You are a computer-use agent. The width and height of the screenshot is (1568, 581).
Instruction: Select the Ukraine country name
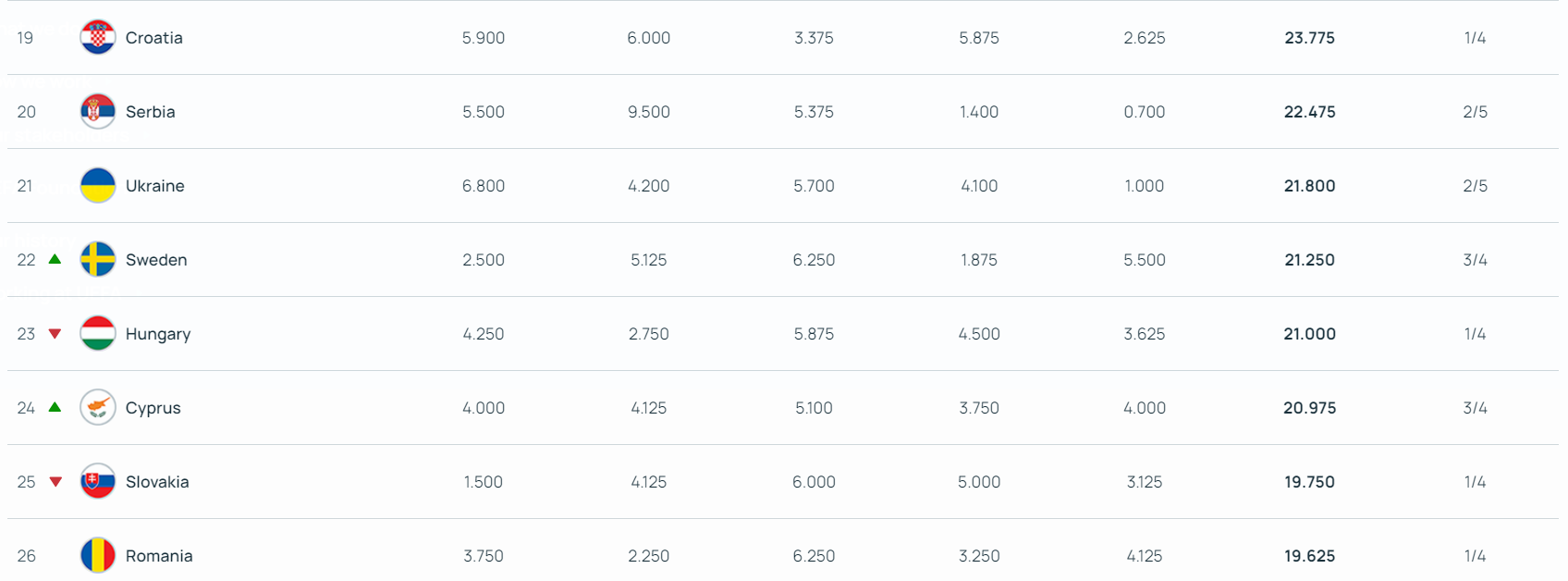tap(155, 186)
